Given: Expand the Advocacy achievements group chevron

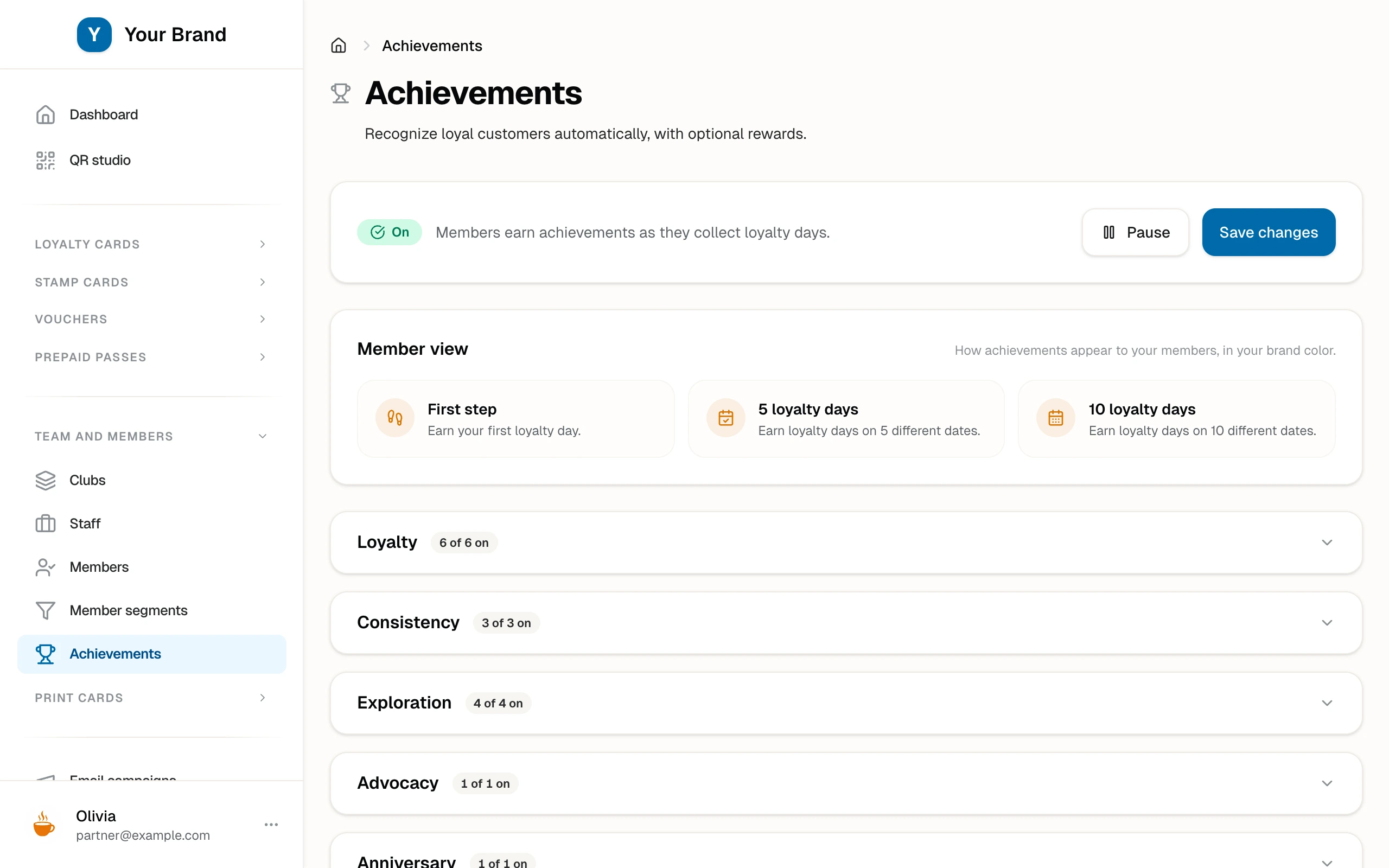Looking at the screenshot, I should [1327, 783].
